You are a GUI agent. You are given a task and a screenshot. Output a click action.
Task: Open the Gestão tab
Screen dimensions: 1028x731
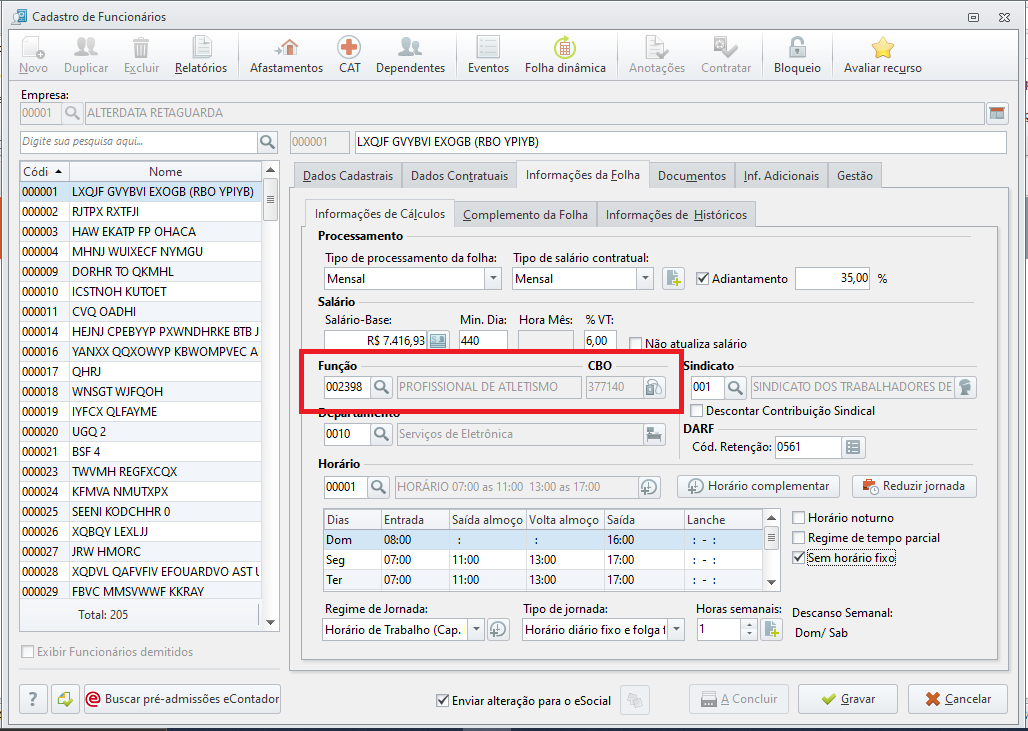[854, 176]
